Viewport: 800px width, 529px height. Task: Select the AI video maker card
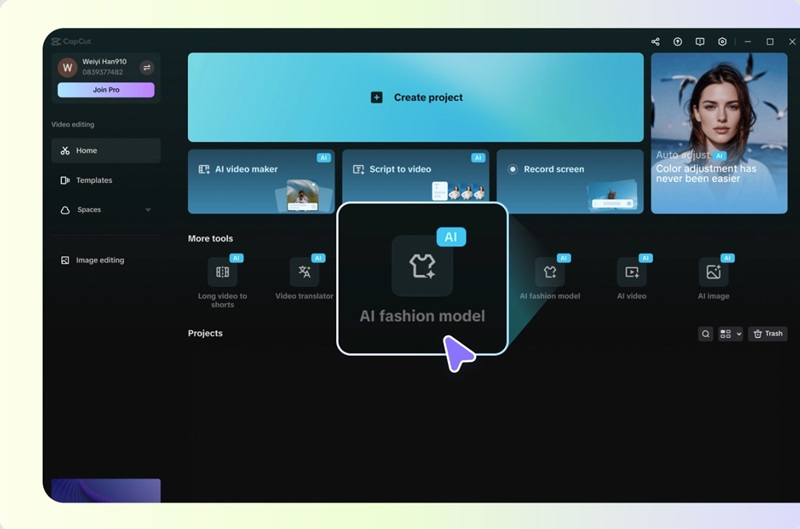pyautogui.click(x=261, y=181)
